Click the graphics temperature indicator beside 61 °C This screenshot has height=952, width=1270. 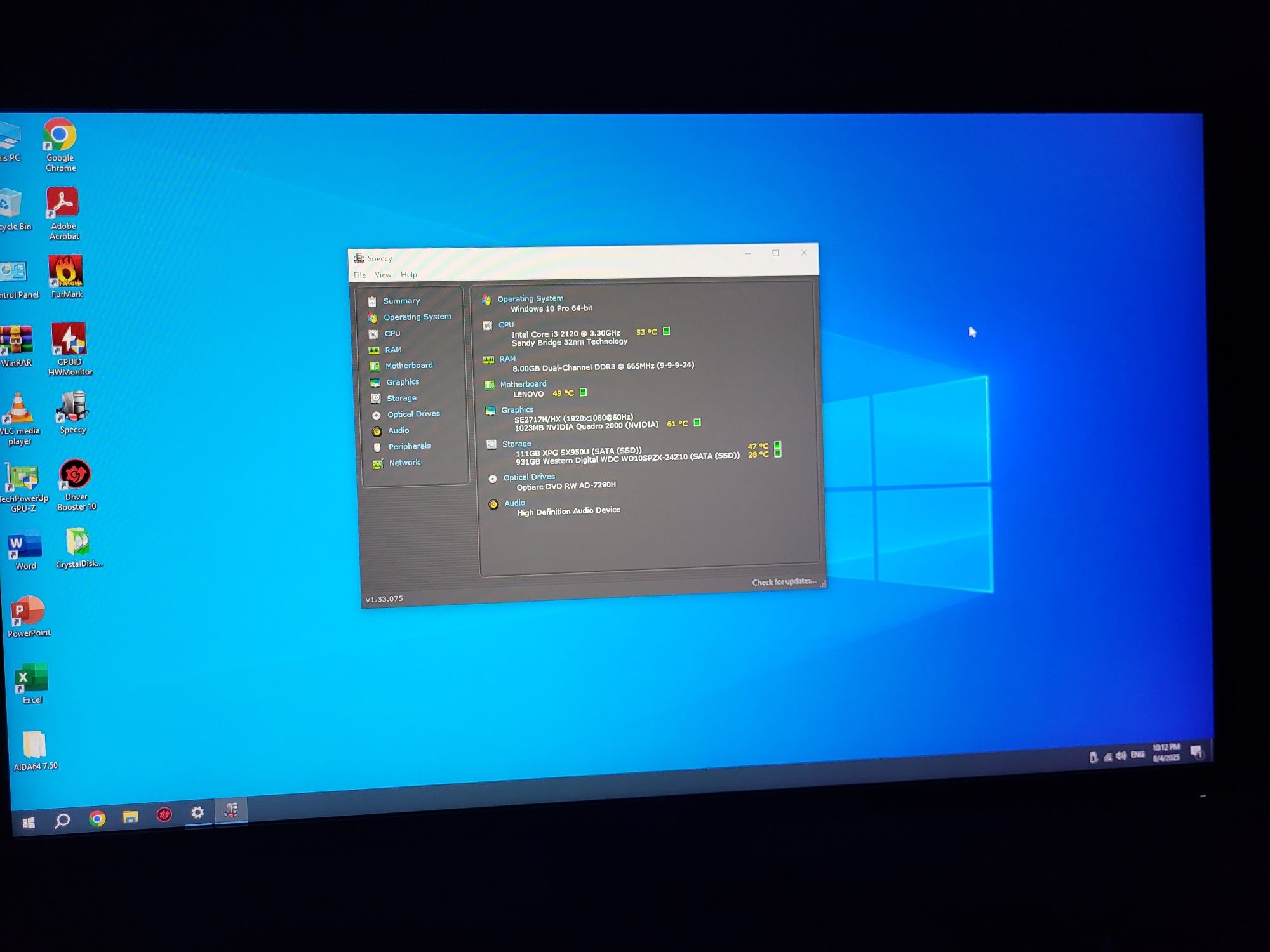(697, 423)
